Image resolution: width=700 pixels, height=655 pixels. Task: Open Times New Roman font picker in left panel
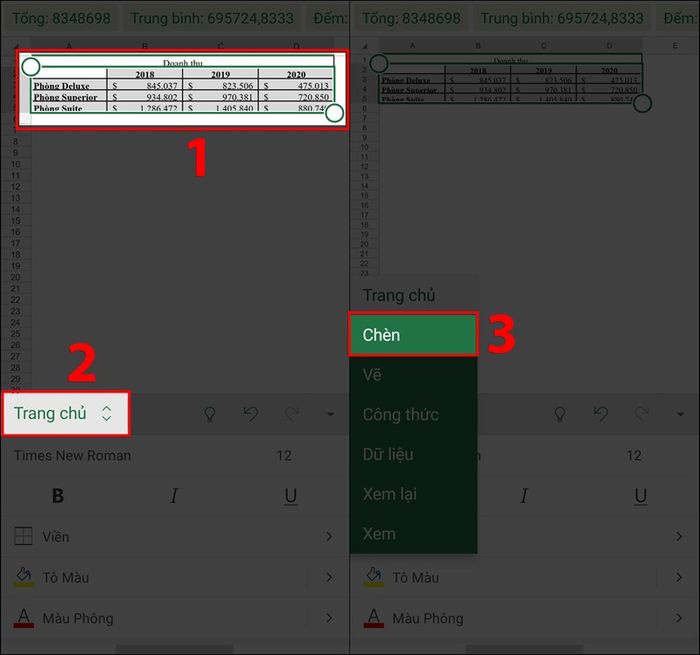click(72, 455)
